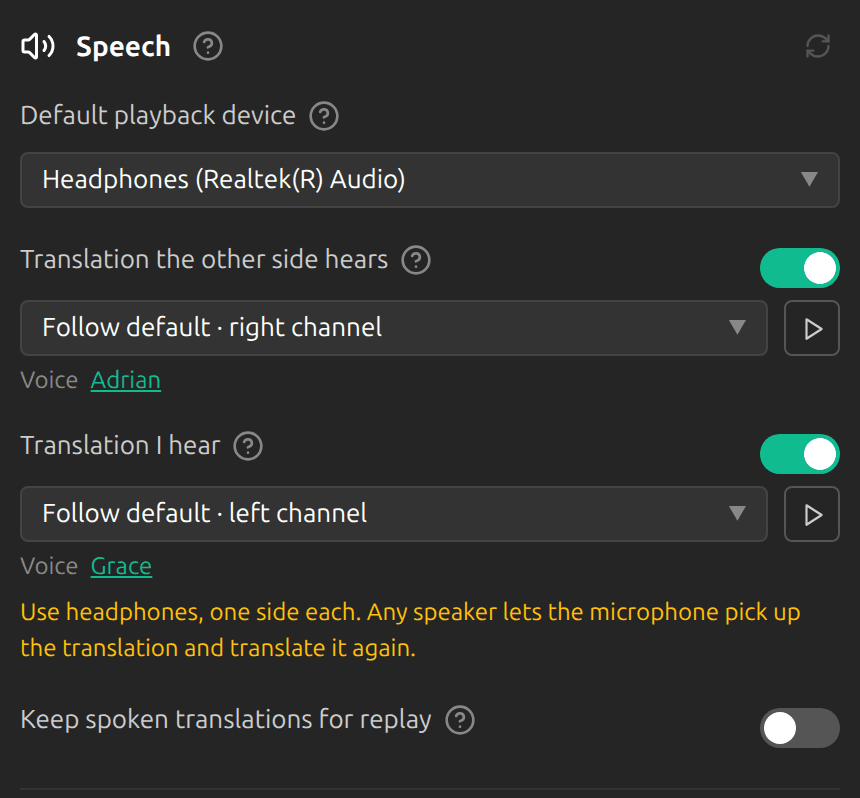The image size is (860, 798).
Task: Open help for Default playback device
Action: click(324, 116)
